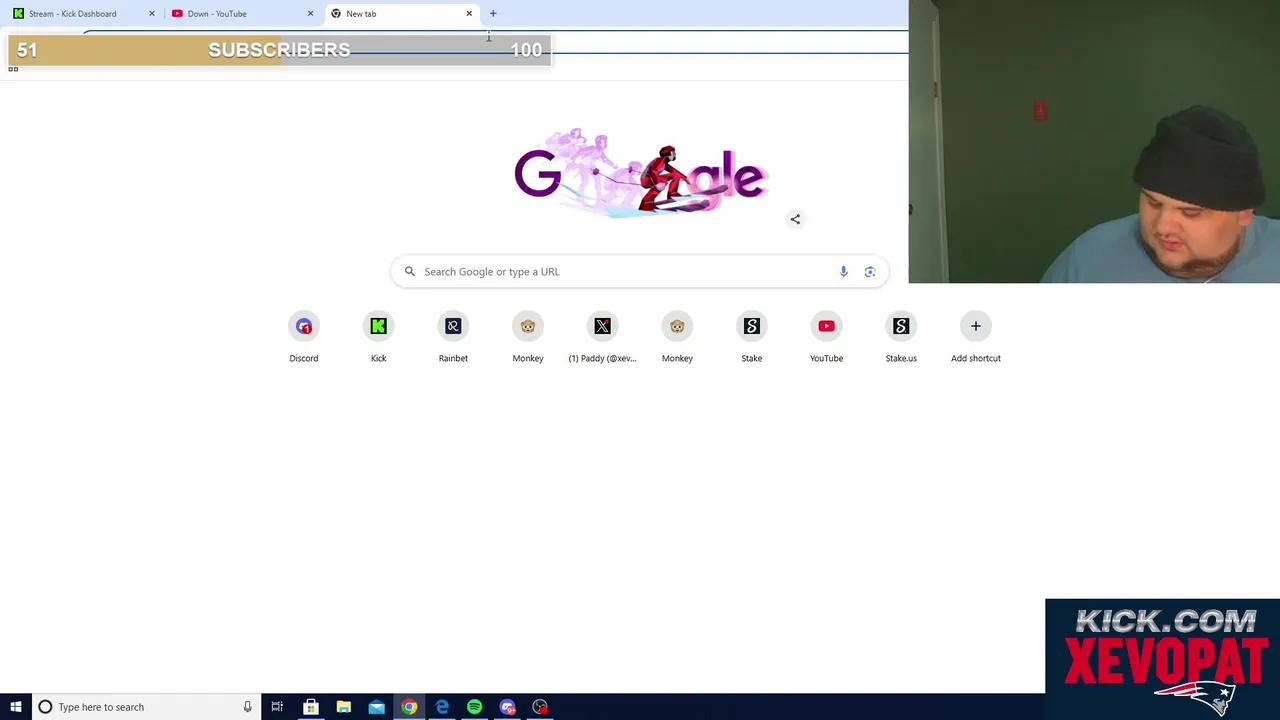Open Spotify from taskbar

pyautogui.click(x=474, y=707)
